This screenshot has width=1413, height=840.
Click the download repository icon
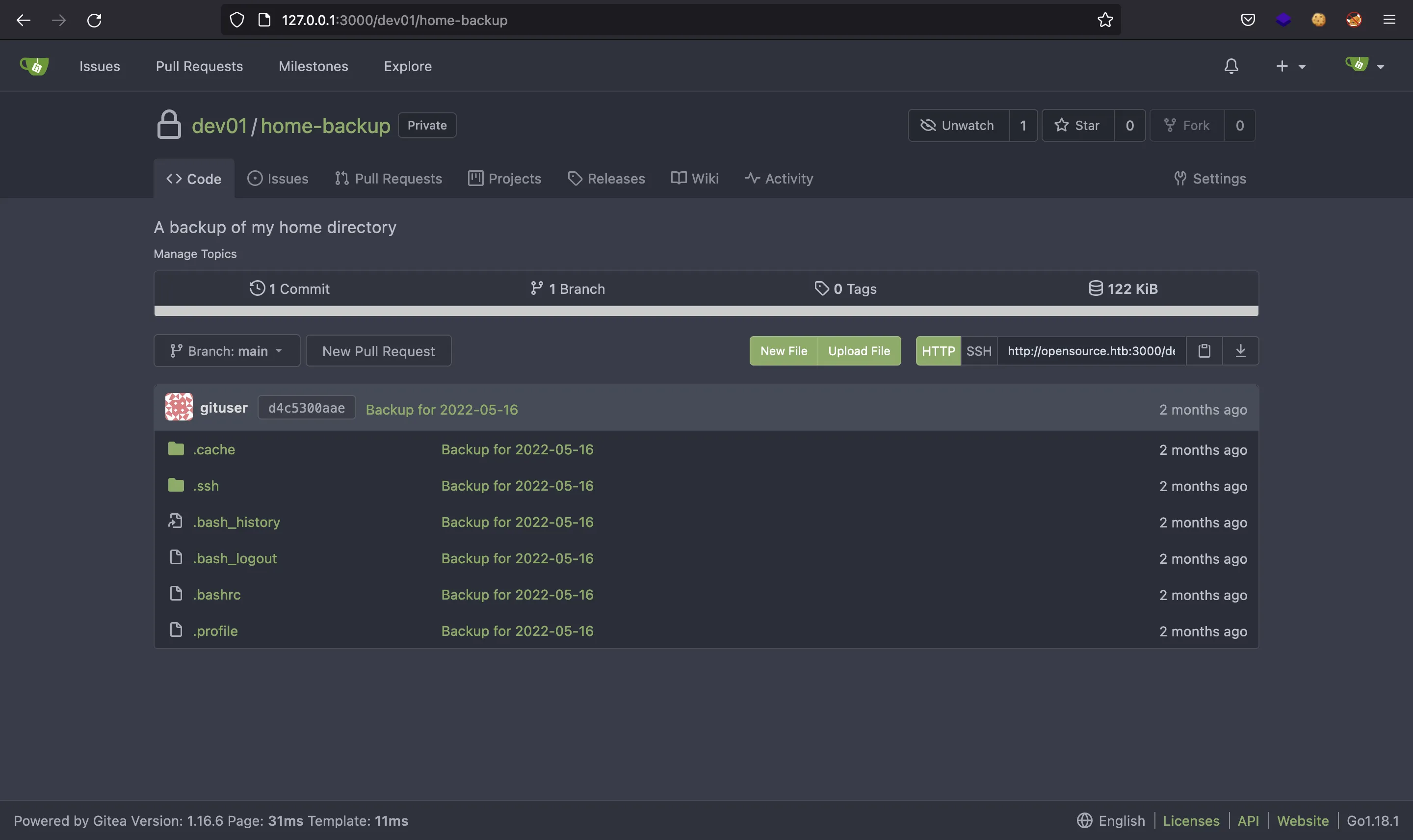[x=1240, y=351]
